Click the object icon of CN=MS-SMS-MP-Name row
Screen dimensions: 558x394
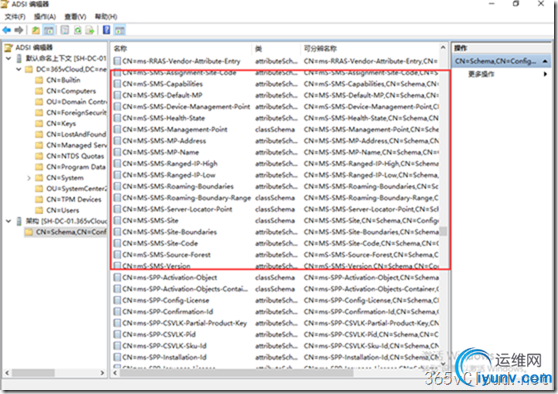pos(117,152)
